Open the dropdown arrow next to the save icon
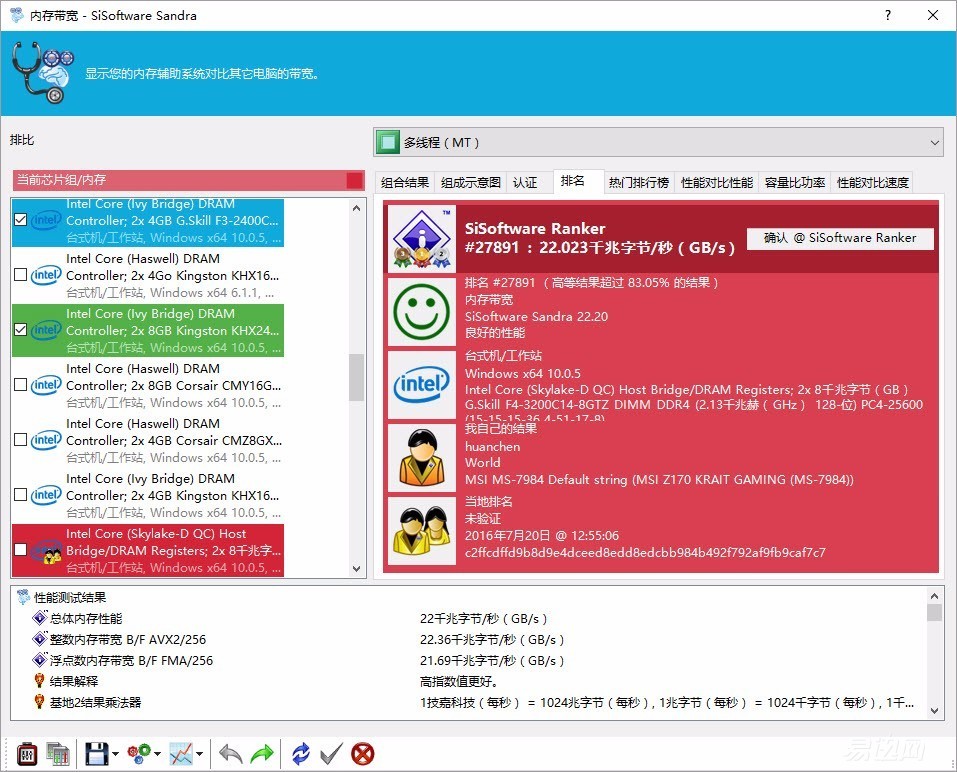957x772 pixels. [115, 754]
